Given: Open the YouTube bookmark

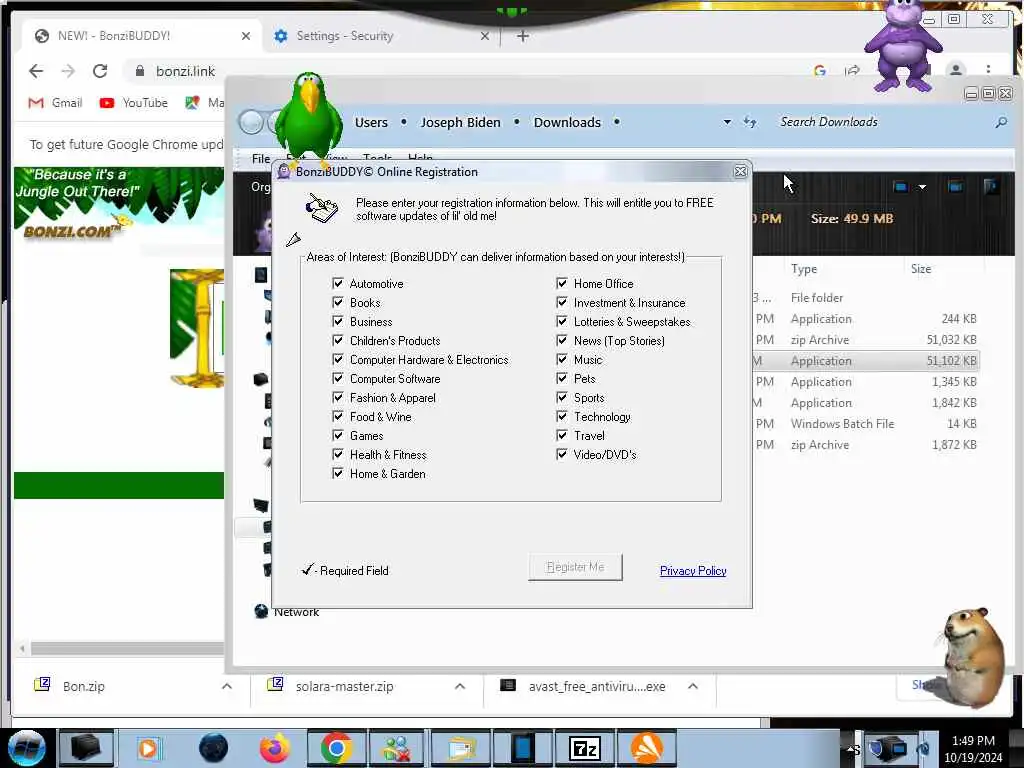Looking at the screenshot, I should 134,103.
